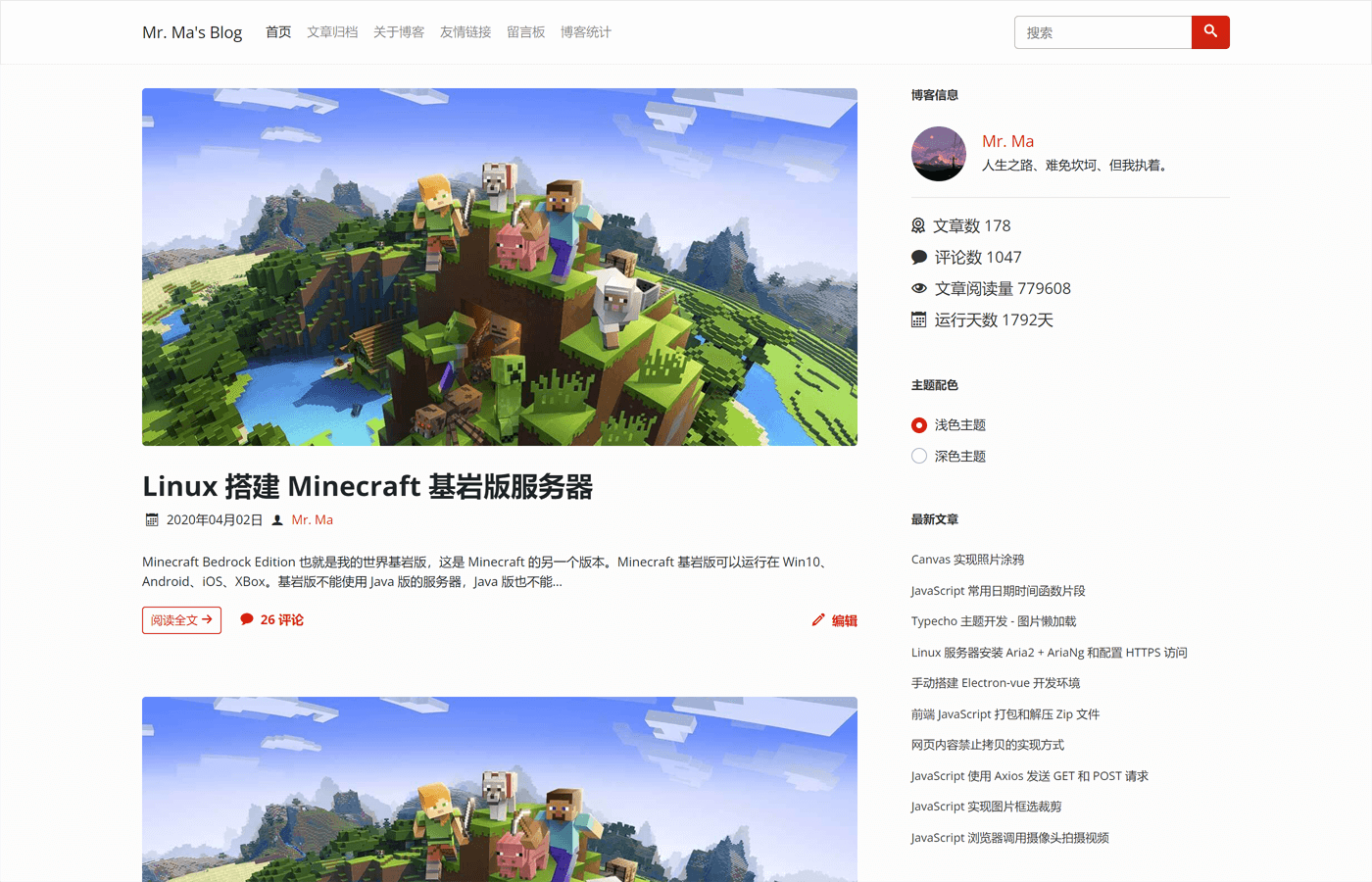Viewport: 1372px width, 882px height.
Task: Click the 深色主题 label text
Action: pyautogui.click(x=960, y=456)
